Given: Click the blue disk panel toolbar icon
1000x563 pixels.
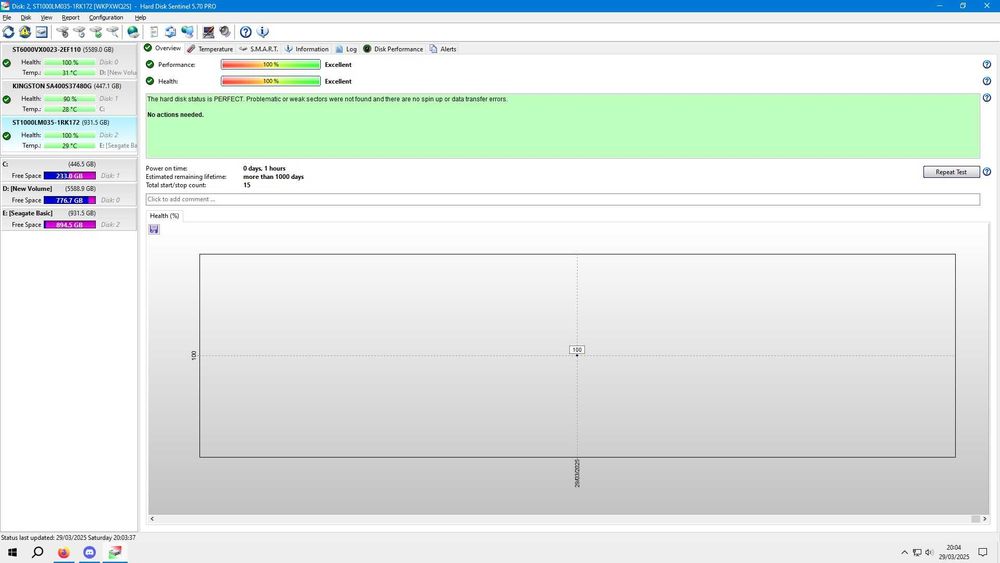Looking at the screenshot, I should (x=41, y=32).
